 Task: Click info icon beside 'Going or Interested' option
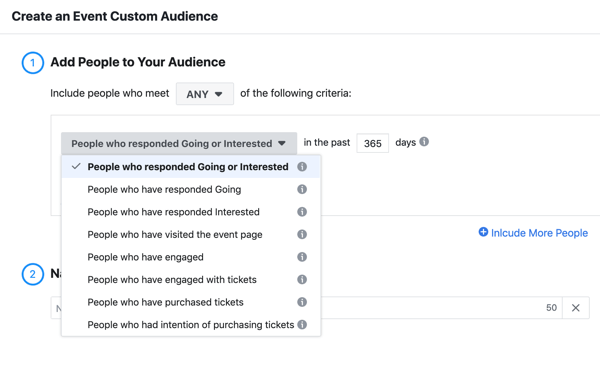tap(302, 167)
